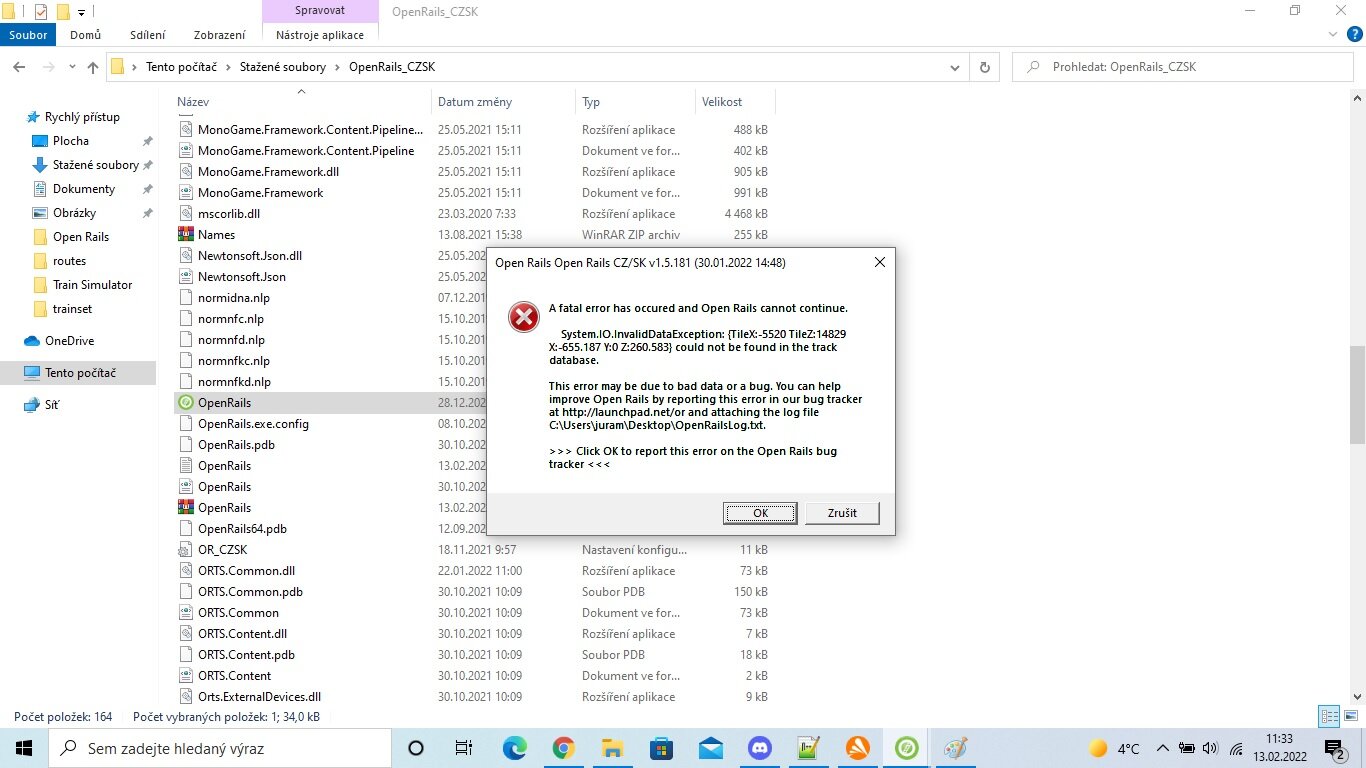Select the file OpenRails.exe.config
1366x768 pixels.
(x=253, y=424)
